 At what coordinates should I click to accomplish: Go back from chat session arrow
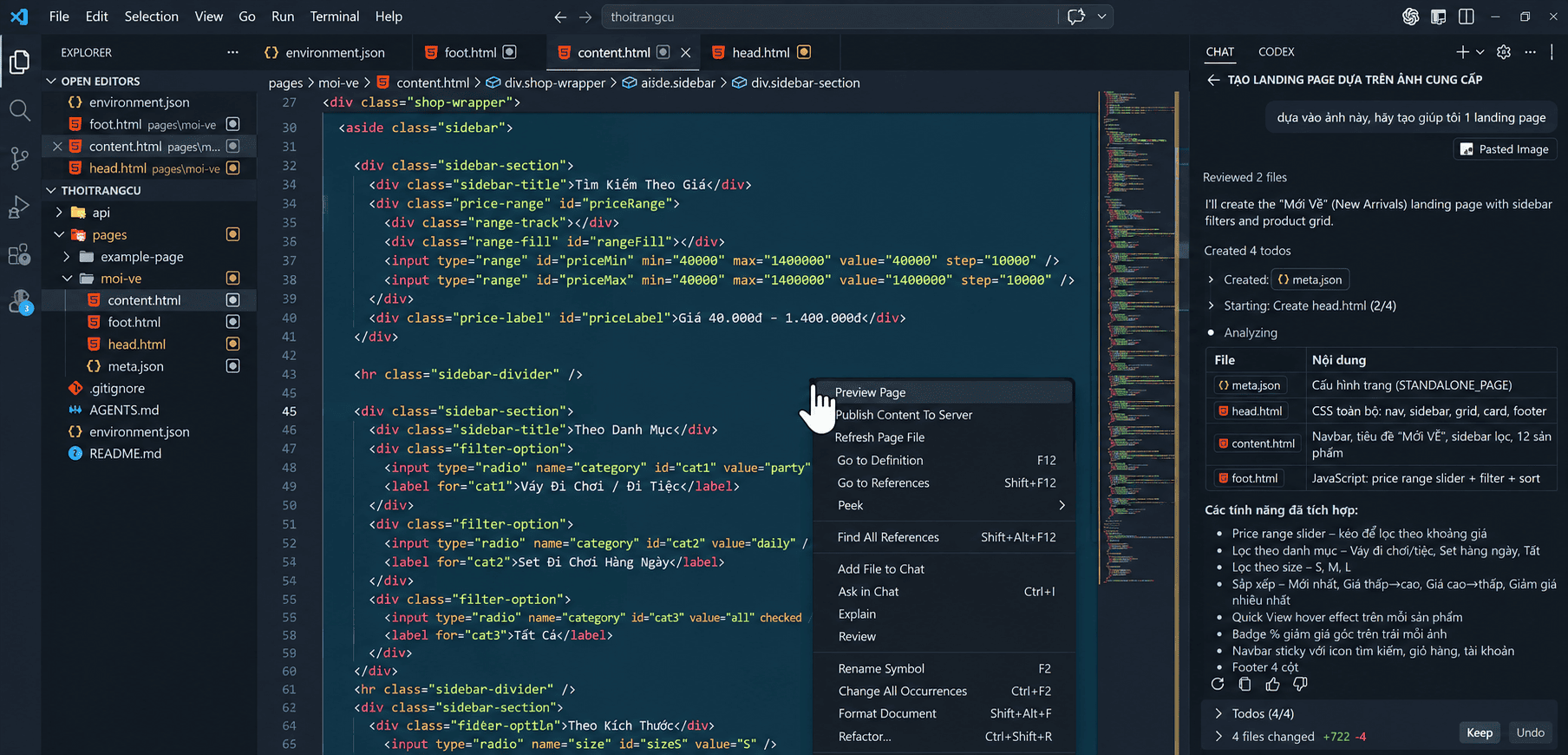pyautogui.click(x=1212, y=80)
